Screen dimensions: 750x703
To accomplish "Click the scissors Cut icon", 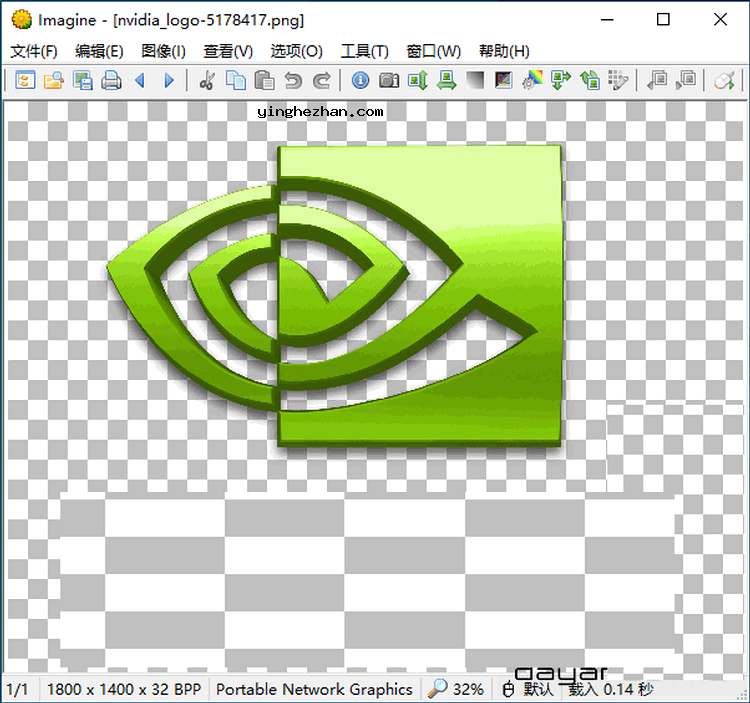I will [x=207, y=81].
